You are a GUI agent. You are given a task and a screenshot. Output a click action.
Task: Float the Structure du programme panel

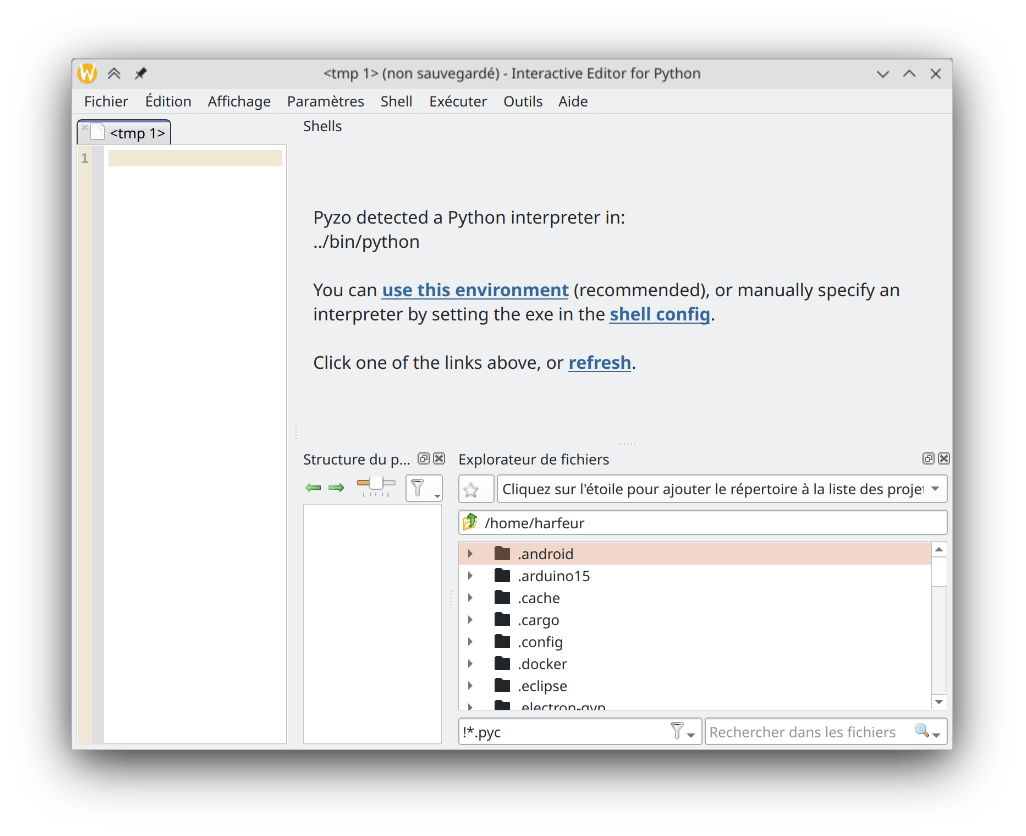(x=424, y=459)
